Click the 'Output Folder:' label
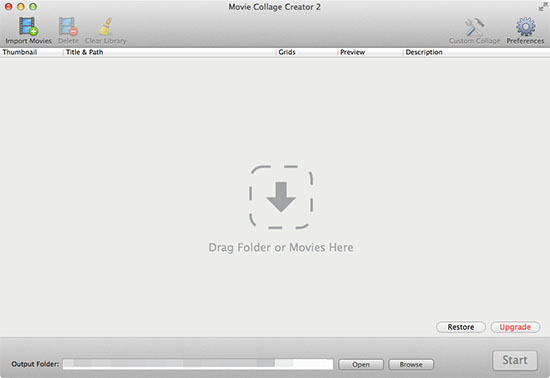 [35, 364]
